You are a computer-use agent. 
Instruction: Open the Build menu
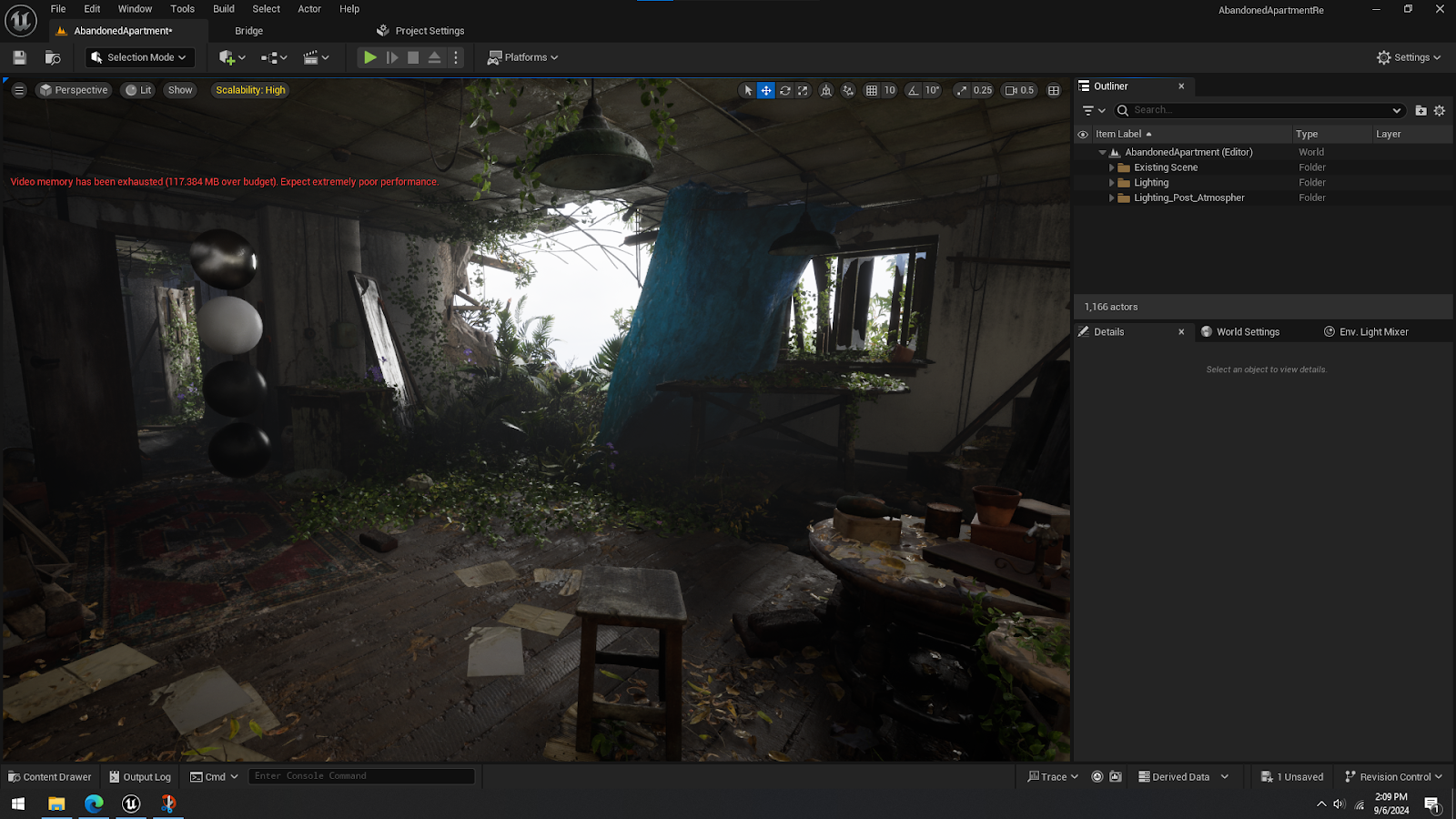[x=224, y=9]
